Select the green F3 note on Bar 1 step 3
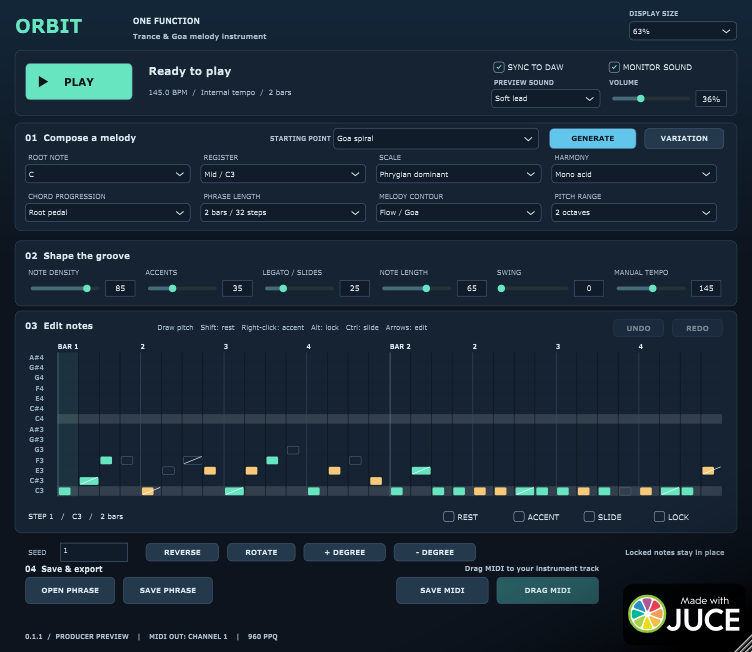 (x=106, y=461)
